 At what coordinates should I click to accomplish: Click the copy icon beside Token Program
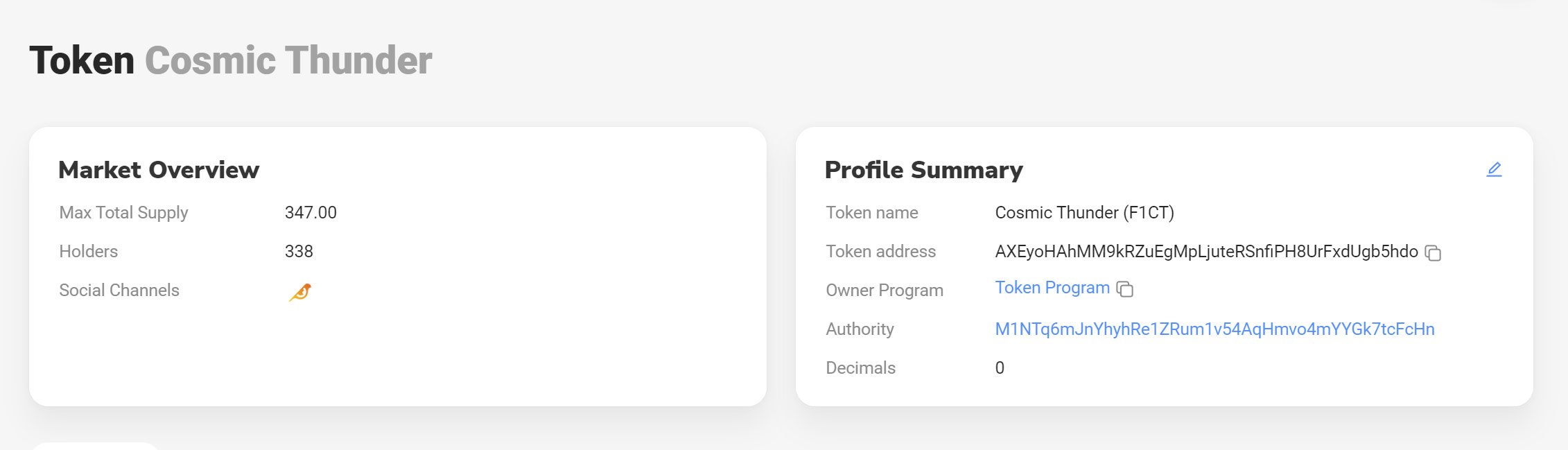(x=1125, y=289)
